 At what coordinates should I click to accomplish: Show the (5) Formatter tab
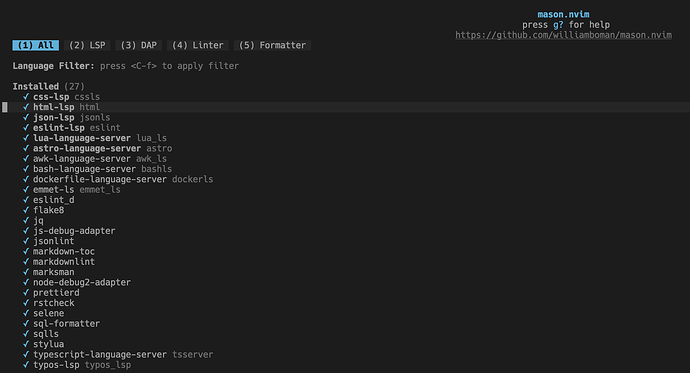point(272,45)
